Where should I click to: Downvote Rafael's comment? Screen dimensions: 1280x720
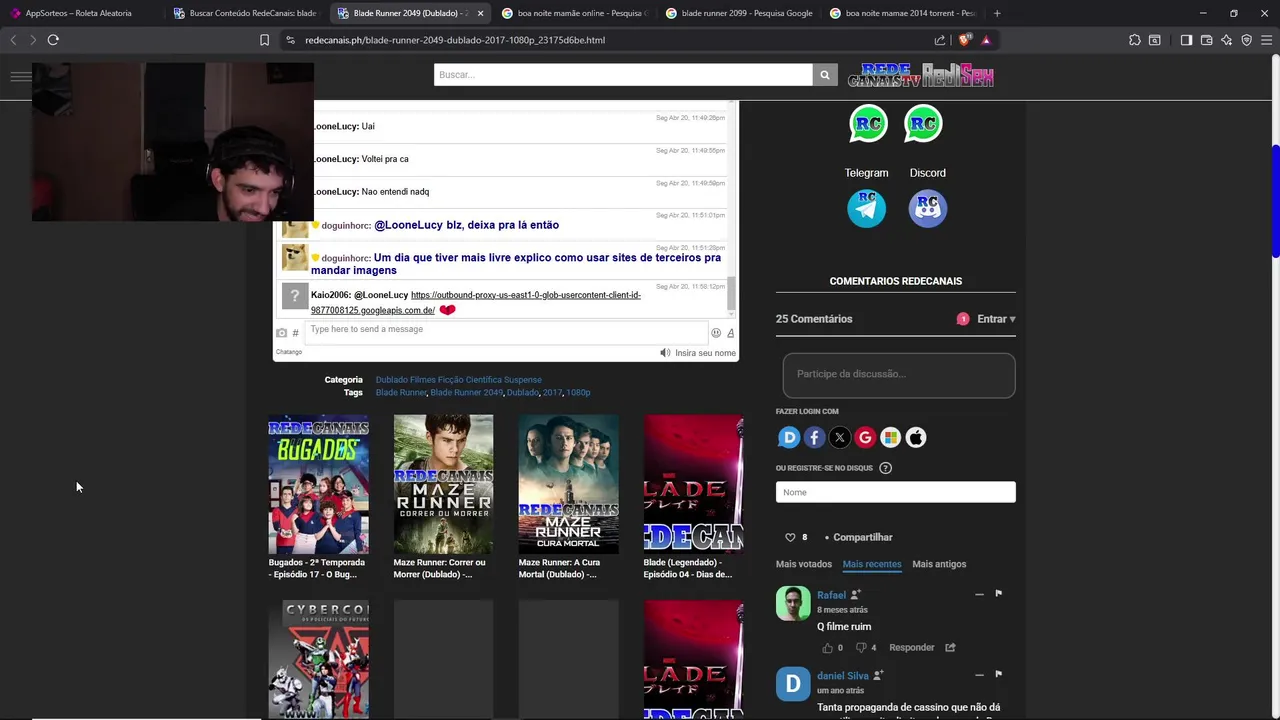pos(861,647)
